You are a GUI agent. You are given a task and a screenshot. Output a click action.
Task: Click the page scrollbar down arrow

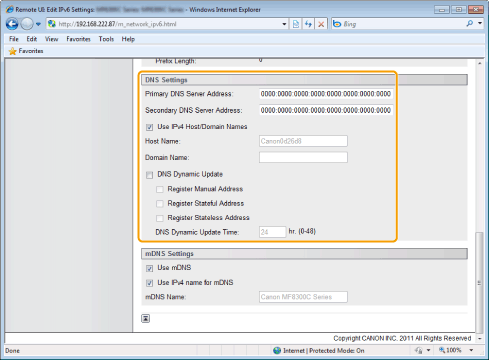coord(479,338)
